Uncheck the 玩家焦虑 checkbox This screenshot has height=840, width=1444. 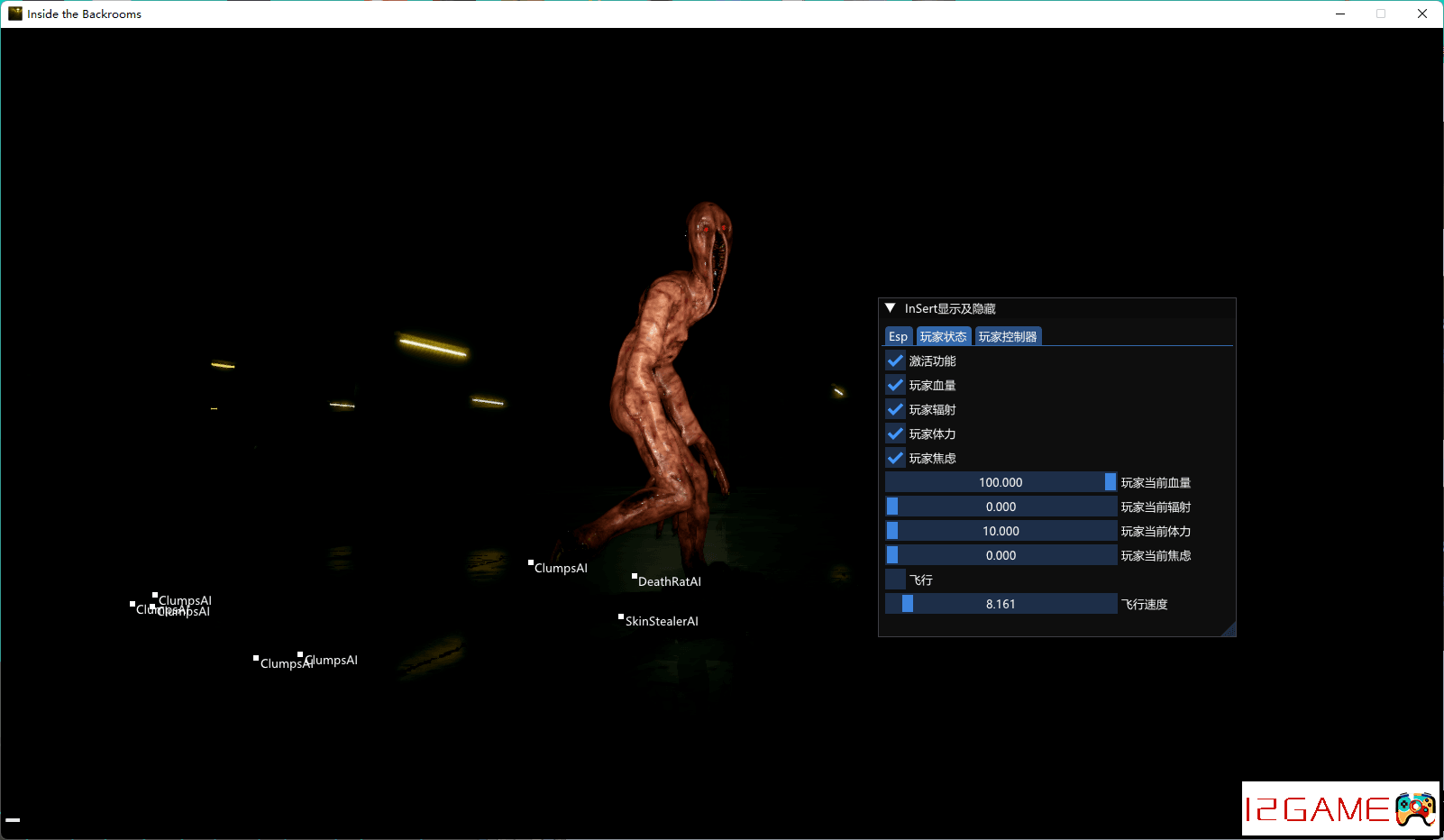[x=895, y=458]
